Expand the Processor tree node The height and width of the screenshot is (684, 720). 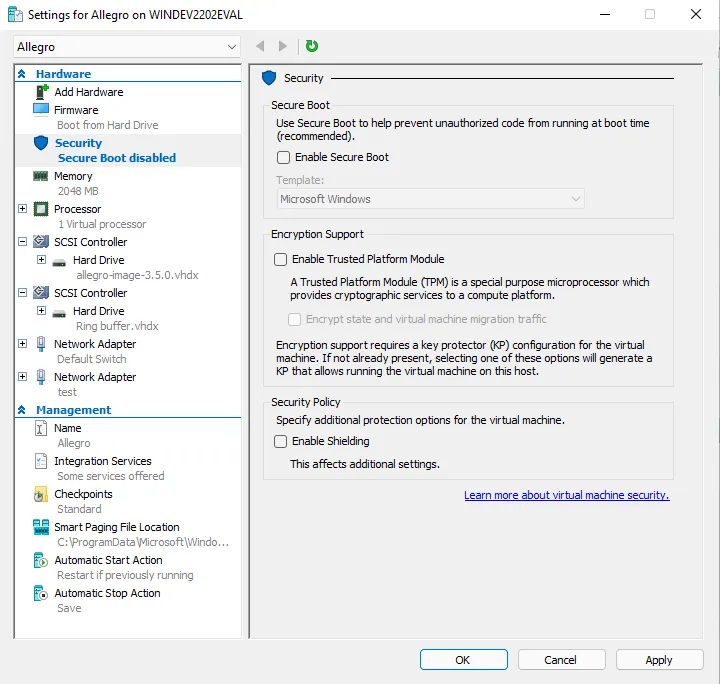[x=23, y=209]
